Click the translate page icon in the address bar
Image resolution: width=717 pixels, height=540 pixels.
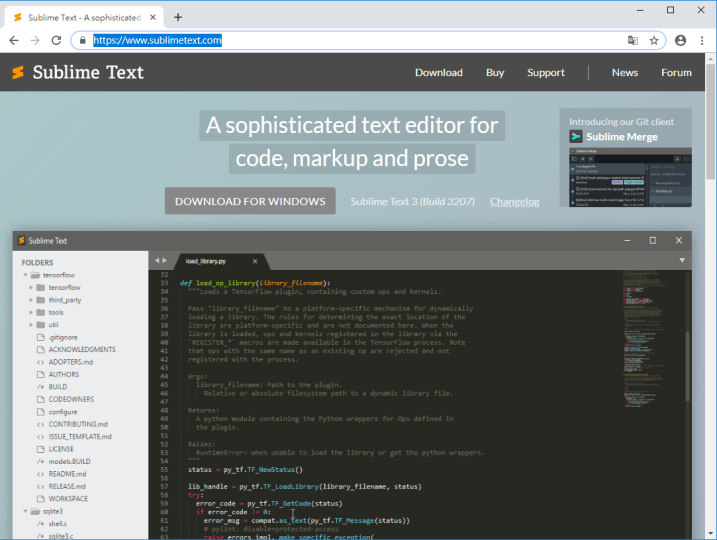point(632,41)
